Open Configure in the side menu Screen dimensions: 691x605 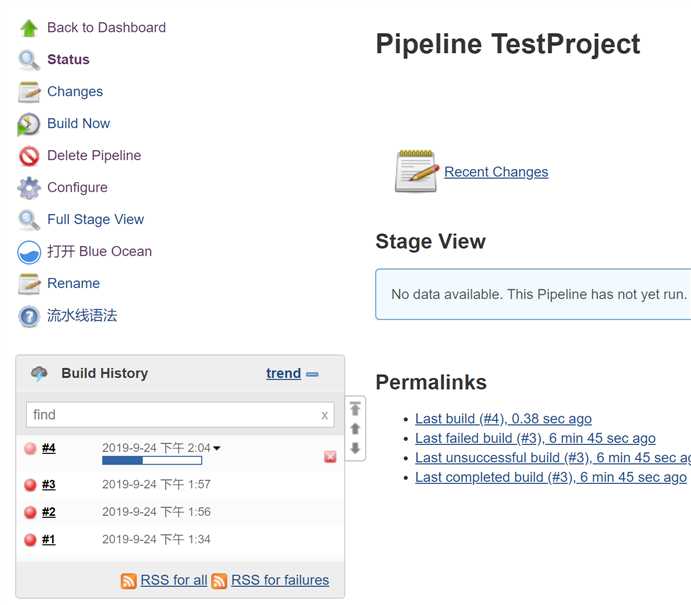coord(78,187)
